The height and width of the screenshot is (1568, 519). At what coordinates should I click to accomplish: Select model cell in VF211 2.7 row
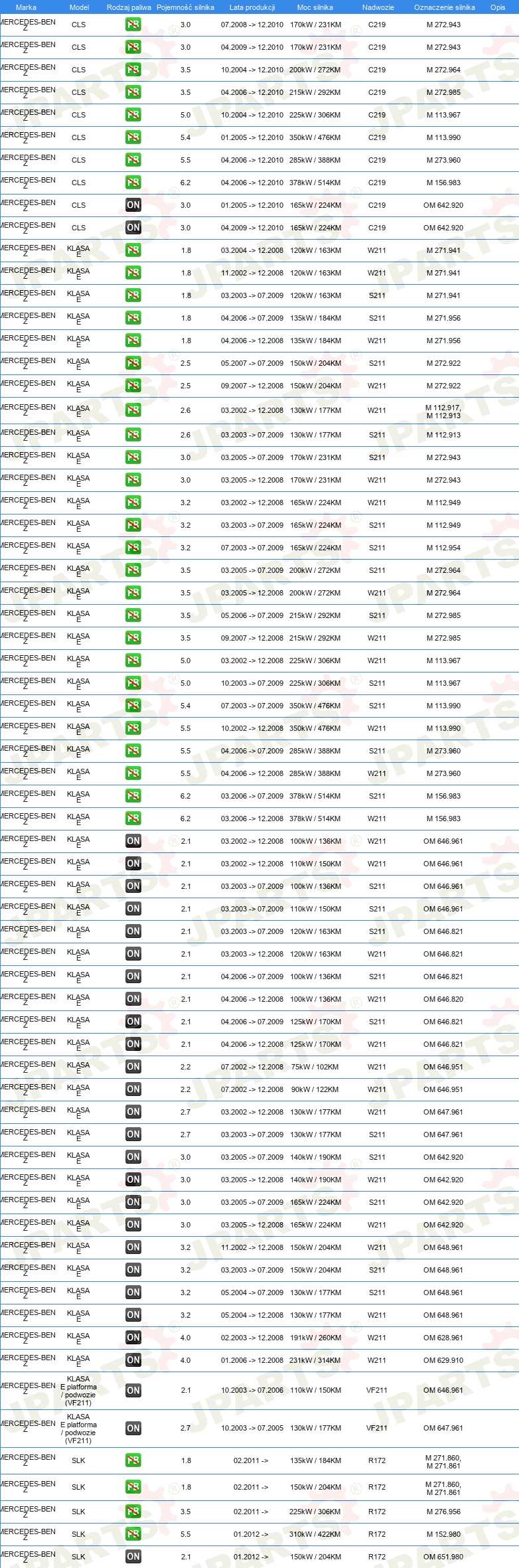point(78,1428)
